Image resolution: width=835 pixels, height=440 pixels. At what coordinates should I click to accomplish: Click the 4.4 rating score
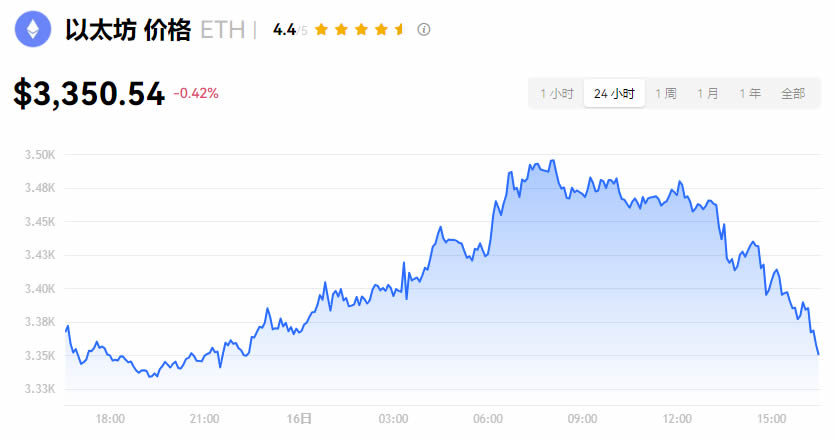pyautogui.click(x=284, y=30)
